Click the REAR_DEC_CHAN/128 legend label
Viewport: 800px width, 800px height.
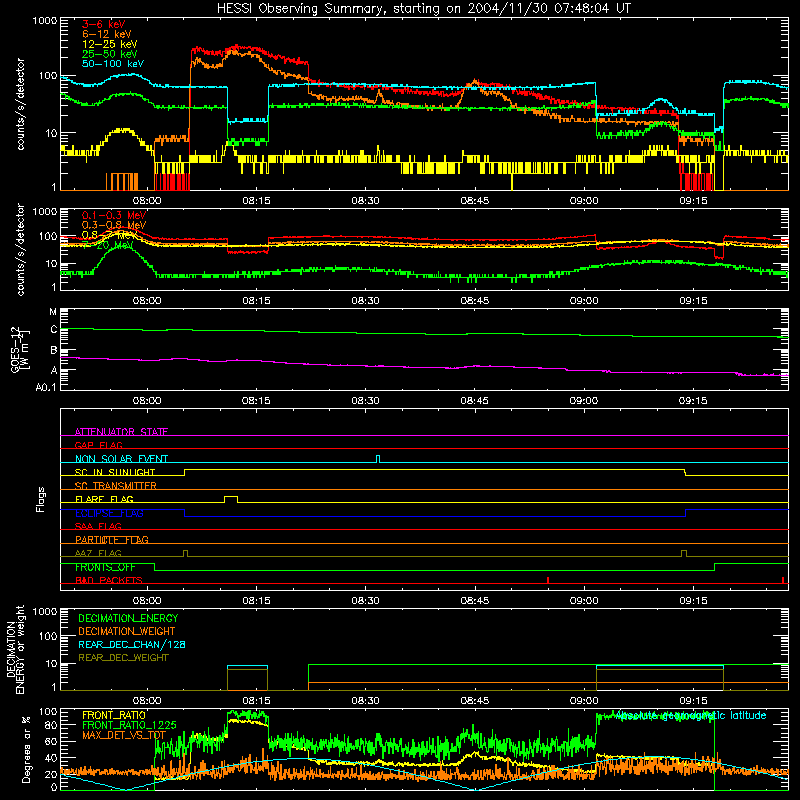tap(132, 644)
